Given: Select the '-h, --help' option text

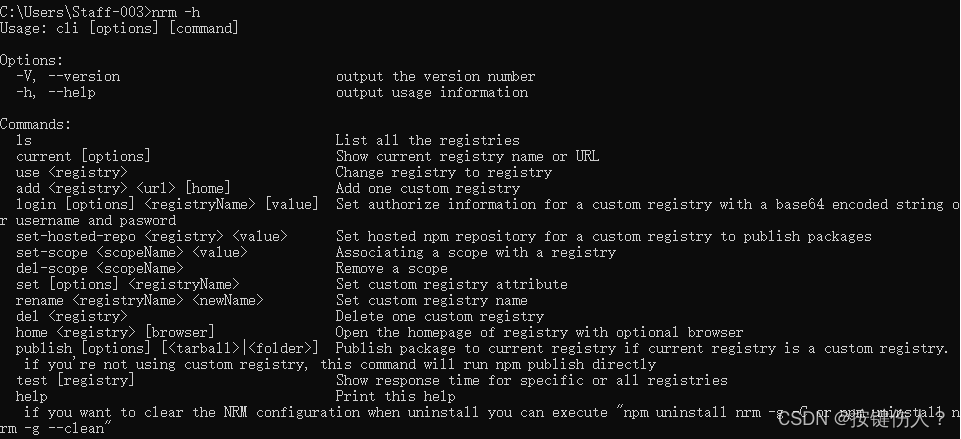Looking at the screenshot, I should 56,93.
